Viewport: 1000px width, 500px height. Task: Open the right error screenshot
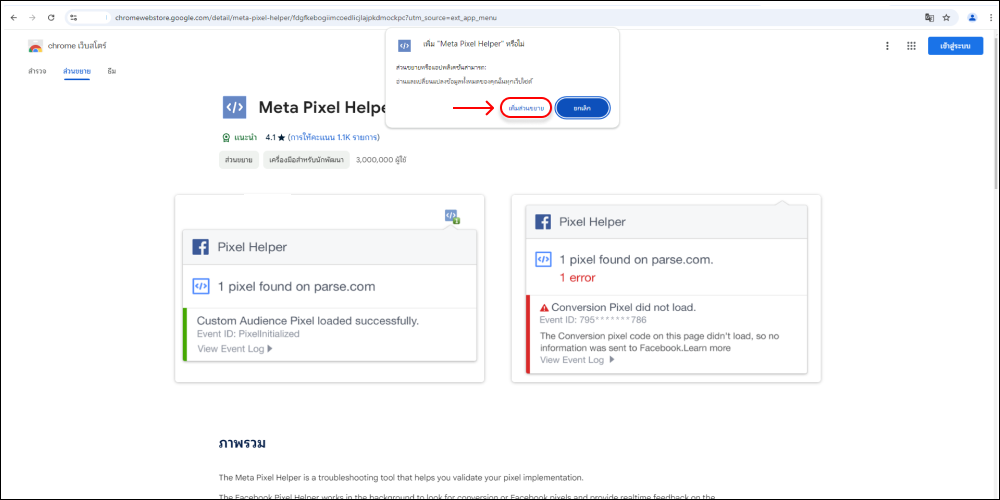(666, 288)
